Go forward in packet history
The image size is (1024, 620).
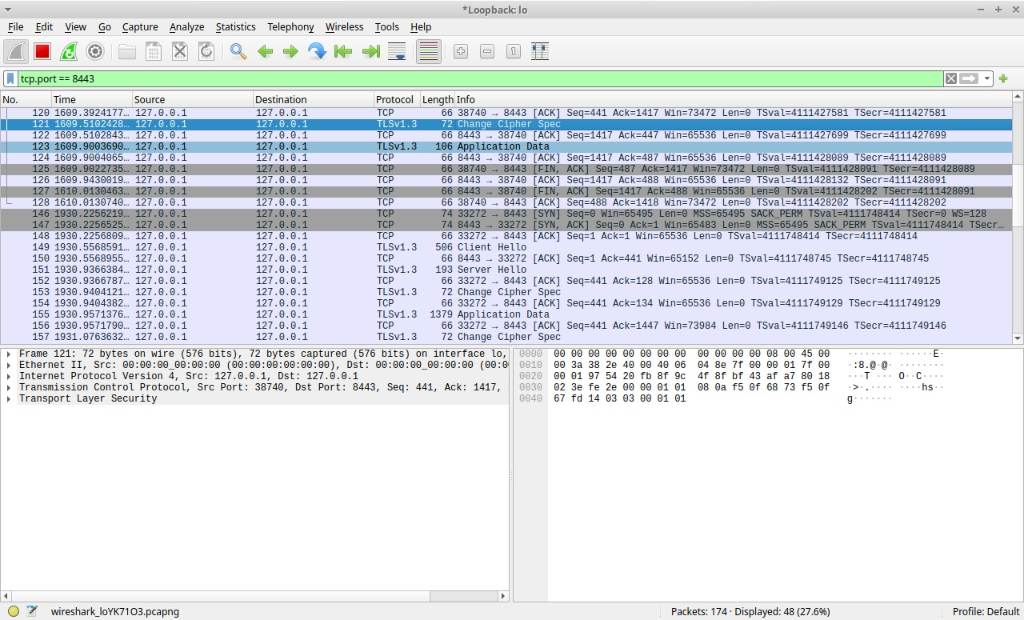click(291, 52)
